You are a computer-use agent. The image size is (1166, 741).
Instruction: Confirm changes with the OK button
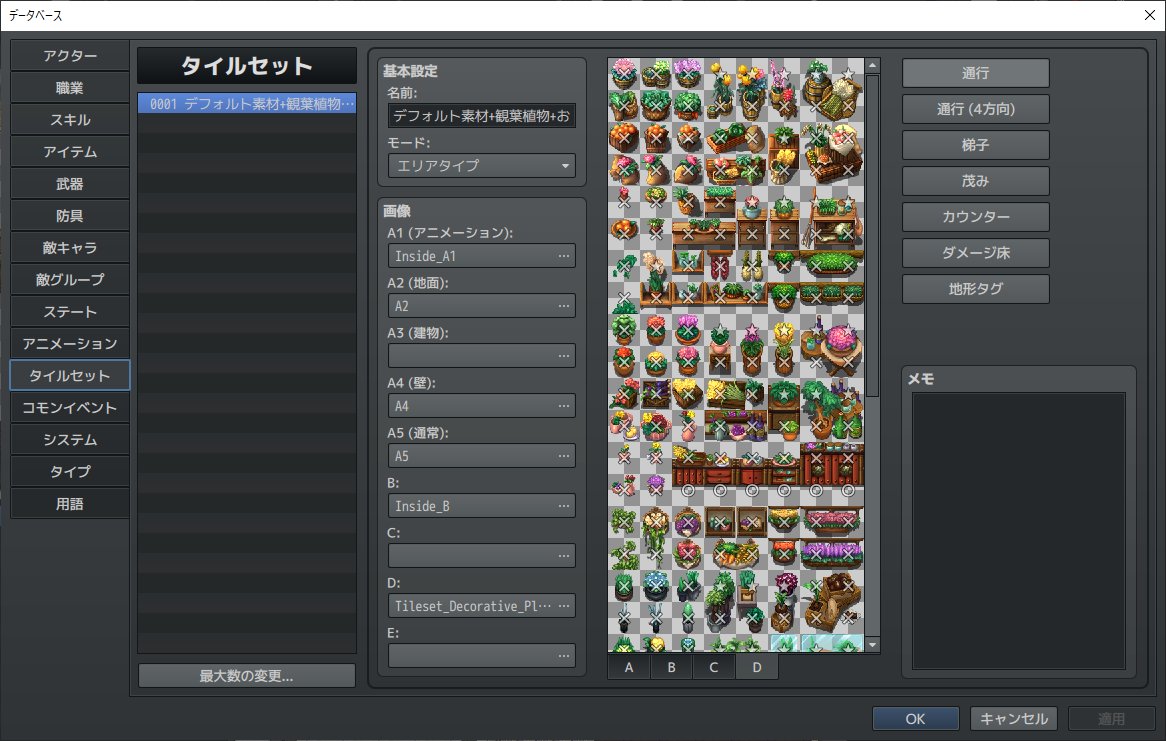click(915, 718)
